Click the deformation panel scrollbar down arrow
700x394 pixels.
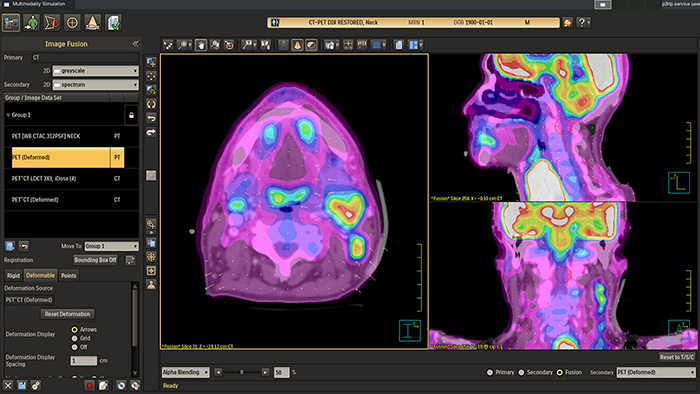click(x=135, y=373)
